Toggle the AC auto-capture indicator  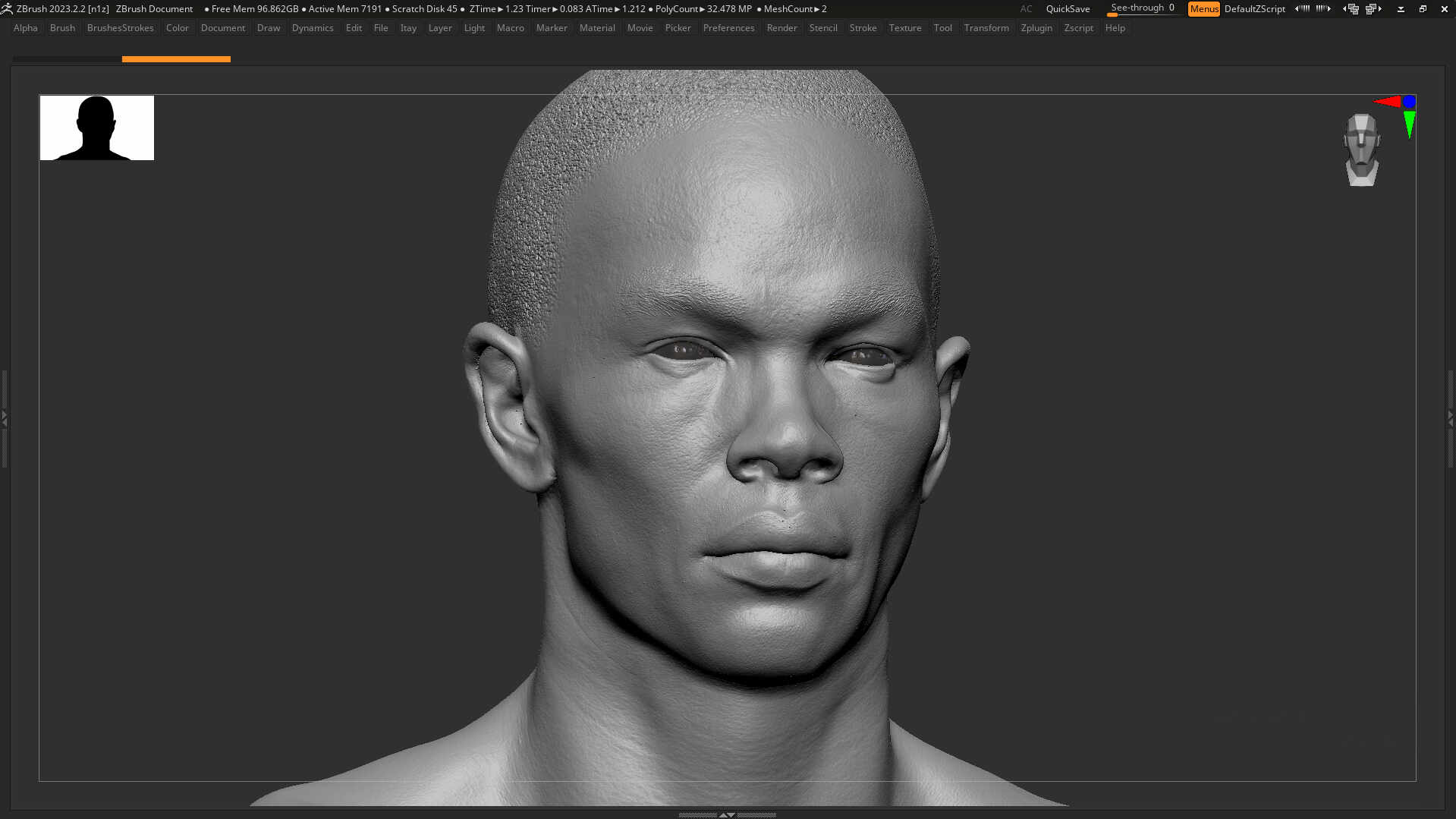1025,8
